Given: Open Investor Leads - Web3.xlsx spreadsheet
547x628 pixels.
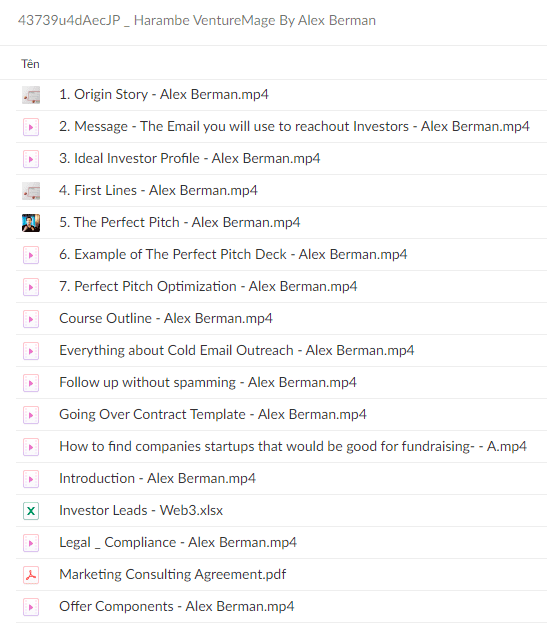Looking at the screenshot, I should click(x=141, y=511).
